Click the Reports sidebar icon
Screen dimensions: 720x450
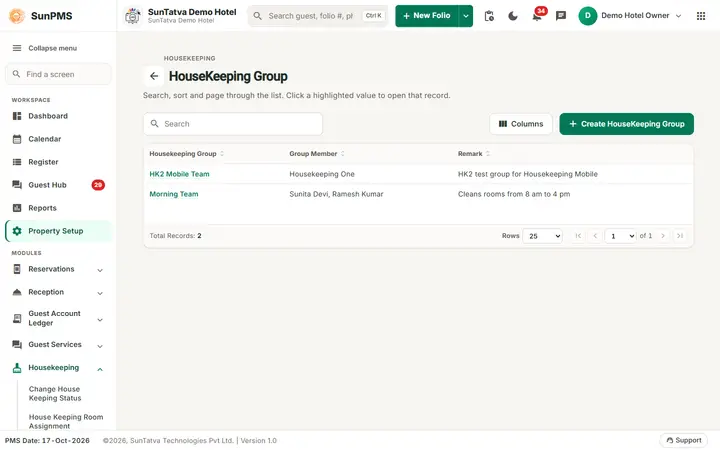coord(17,208)
